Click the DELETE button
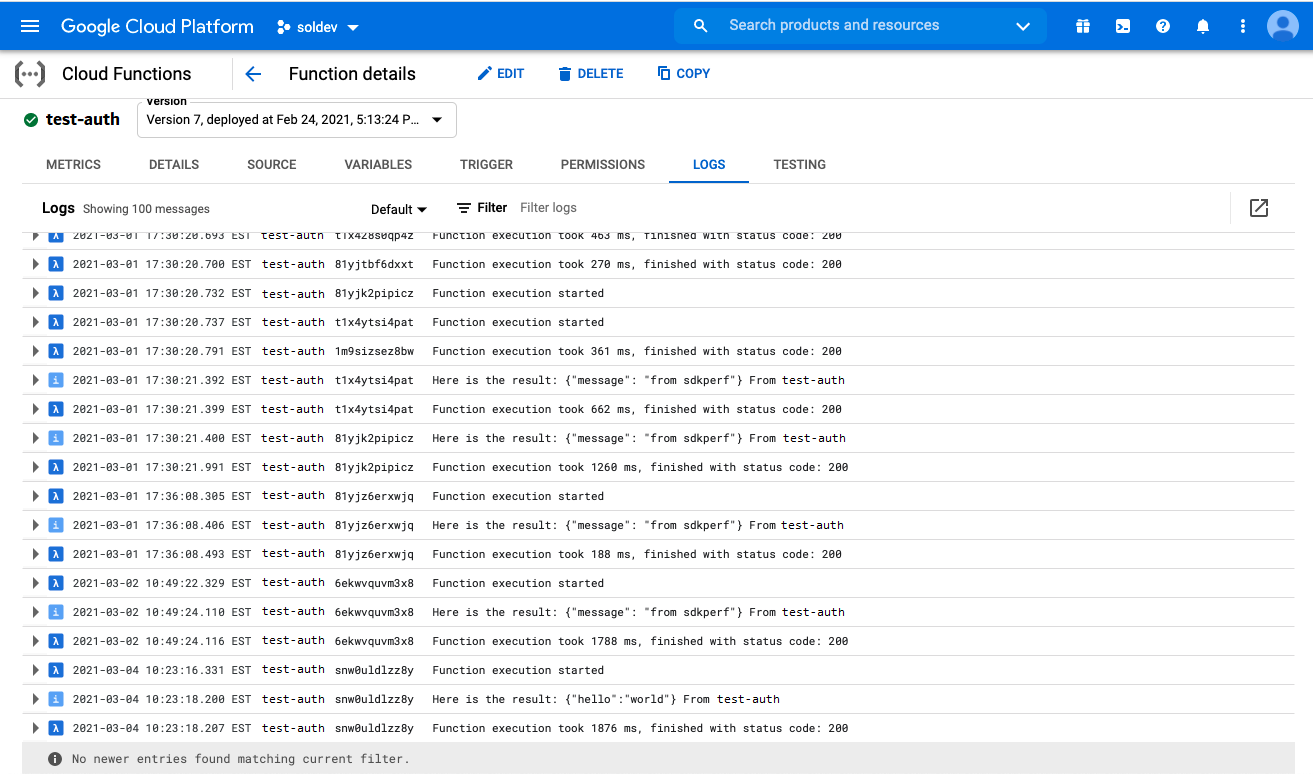 click(x=590, y=74)
